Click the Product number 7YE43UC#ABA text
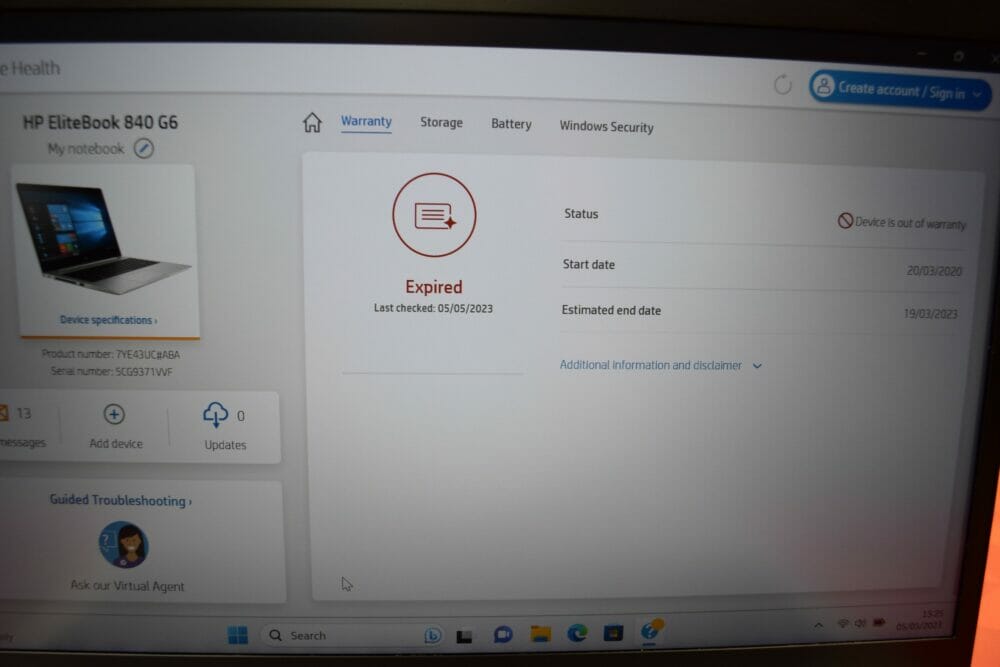Image resolution: width=1000 pixels, height=667 pixels. click(111, 355)
